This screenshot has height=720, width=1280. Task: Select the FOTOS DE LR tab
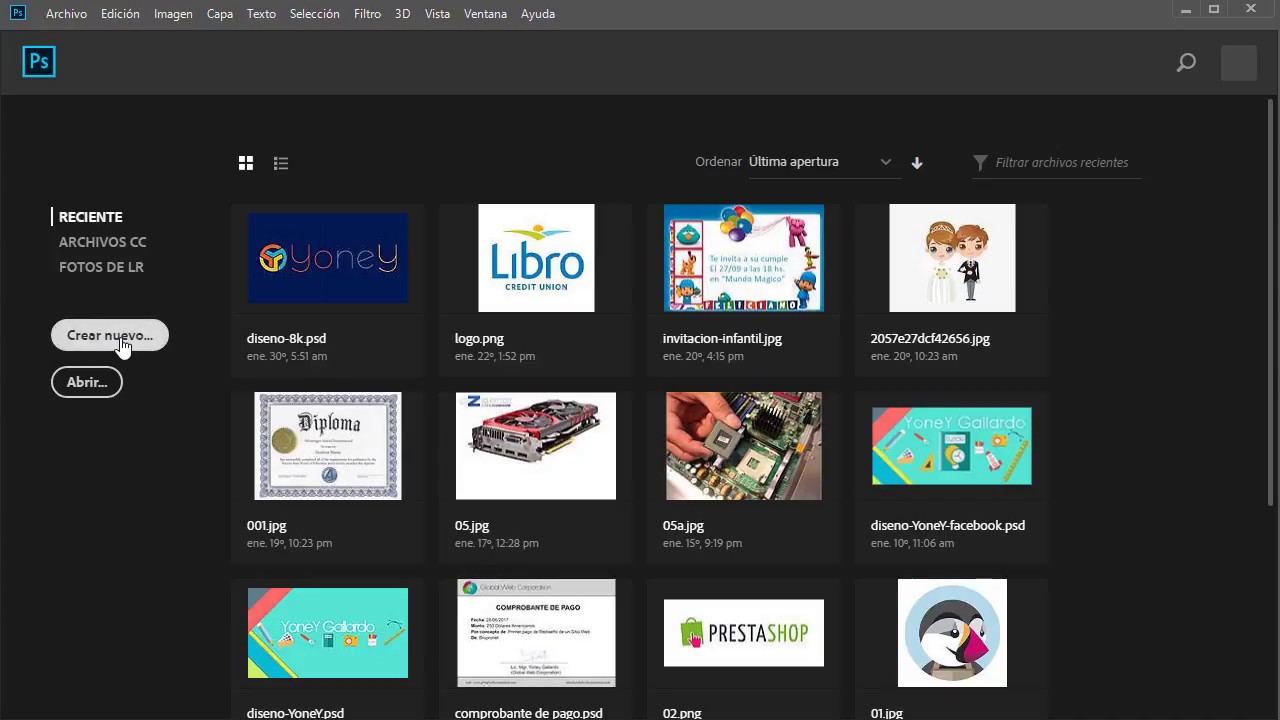point(101,267)
